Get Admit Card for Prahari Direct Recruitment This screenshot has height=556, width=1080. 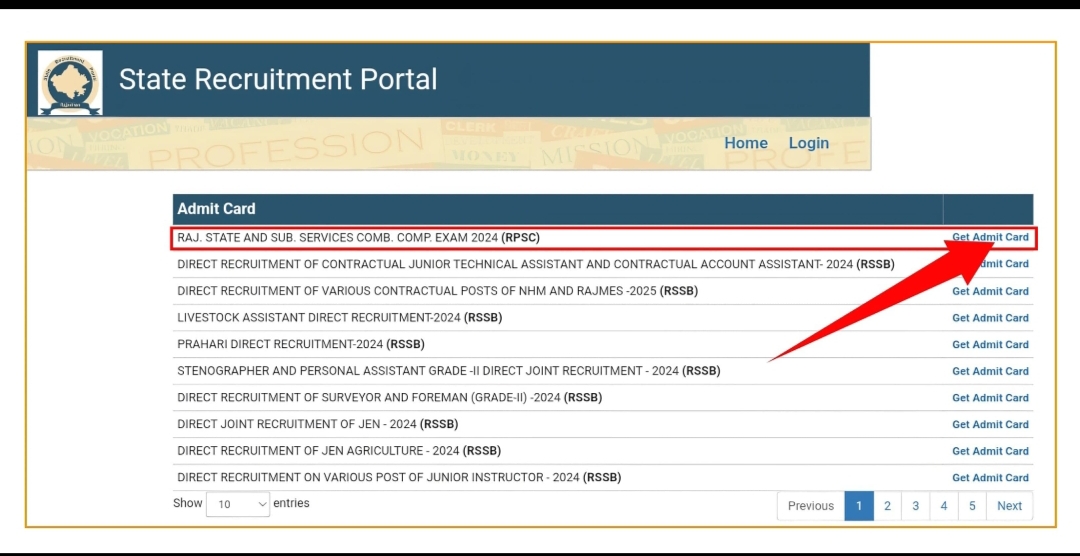[990, 344]
